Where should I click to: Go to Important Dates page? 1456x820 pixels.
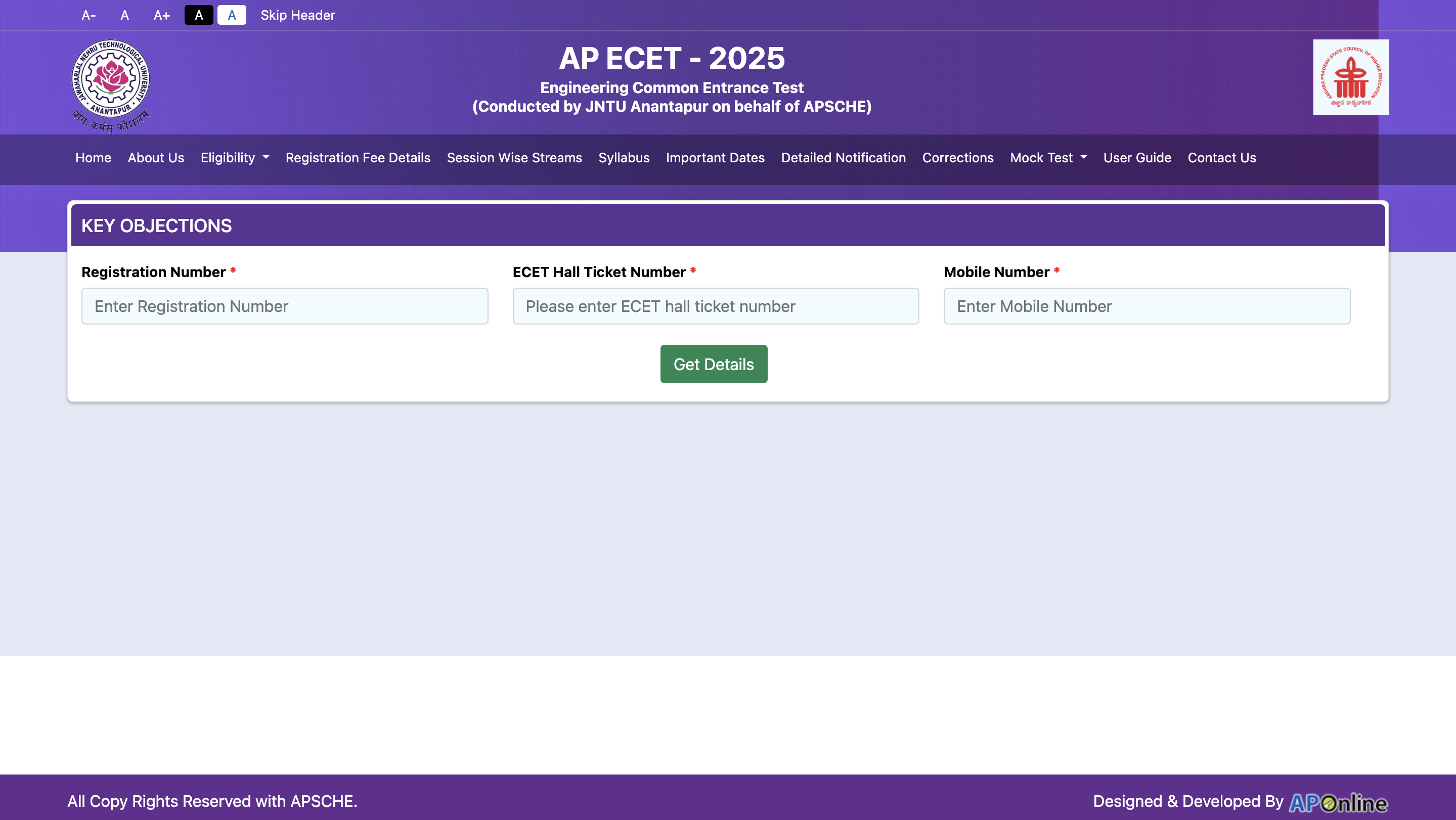coord(715,158)
